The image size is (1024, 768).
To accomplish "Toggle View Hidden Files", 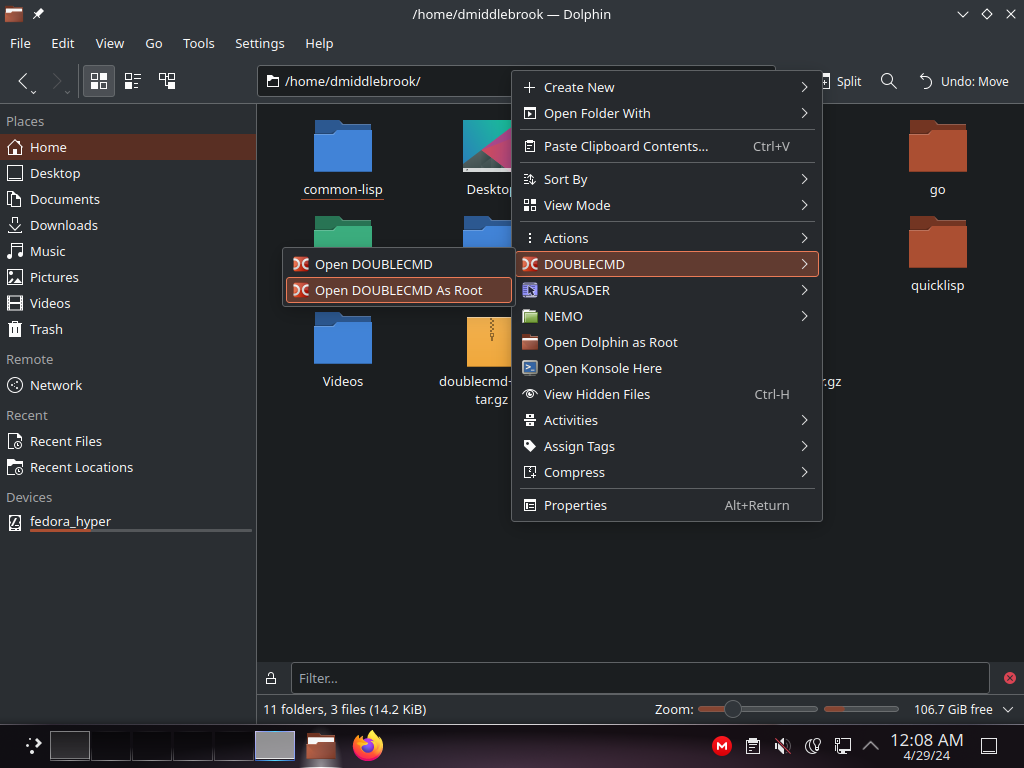I will 667,394.
